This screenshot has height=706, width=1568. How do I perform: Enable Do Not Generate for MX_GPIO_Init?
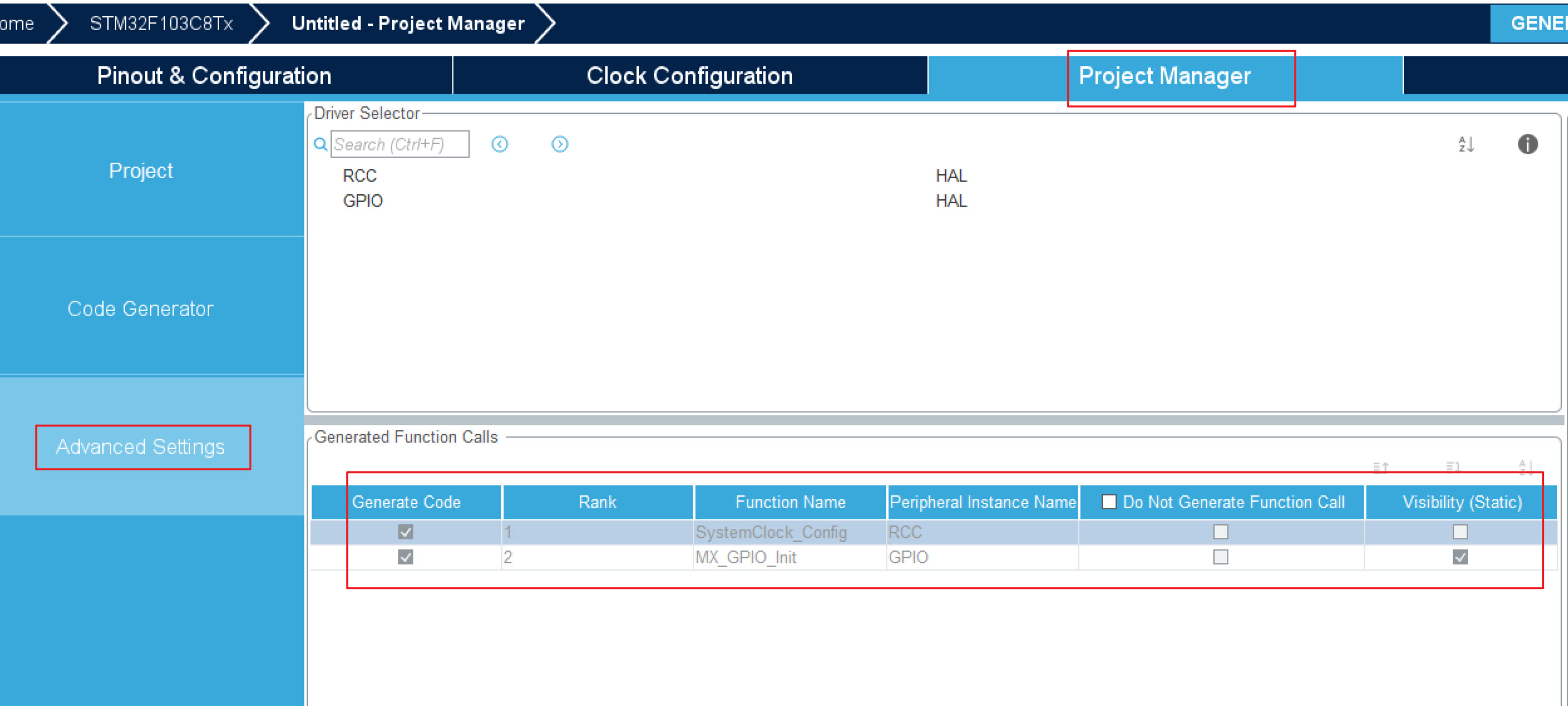tap(1220, 557)
